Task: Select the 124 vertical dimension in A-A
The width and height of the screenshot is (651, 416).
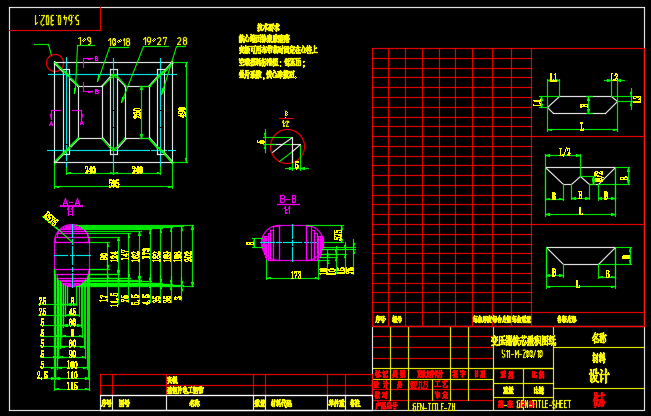Action: 114,256
